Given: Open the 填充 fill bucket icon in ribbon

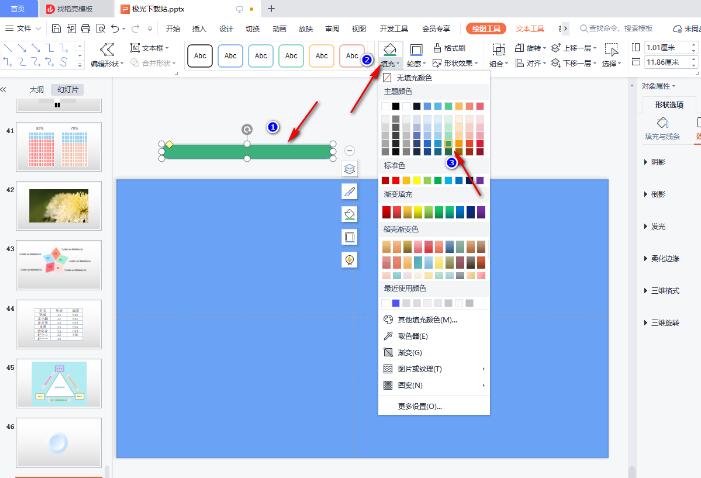Looking at the screenshot, I should pyautogui.click(x=390, y=49).
